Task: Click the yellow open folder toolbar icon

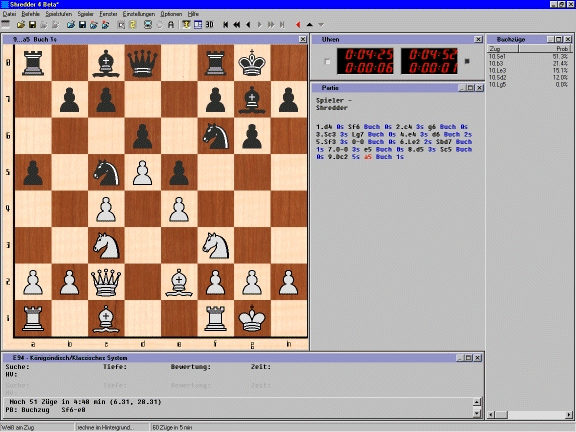Action: click(21, 25)
